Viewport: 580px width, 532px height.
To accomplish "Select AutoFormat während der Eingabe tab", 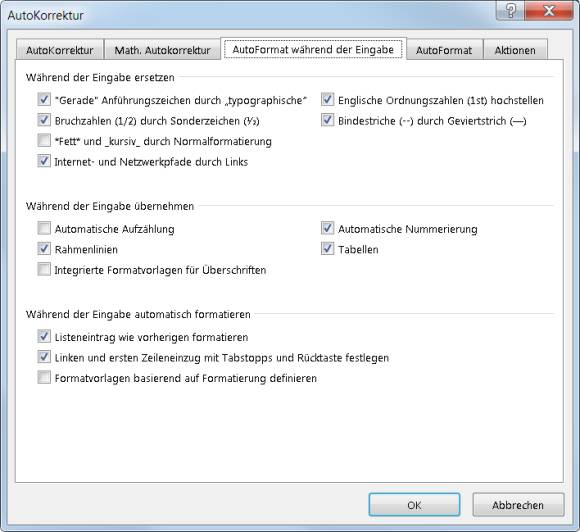I will tap(313, 49).
